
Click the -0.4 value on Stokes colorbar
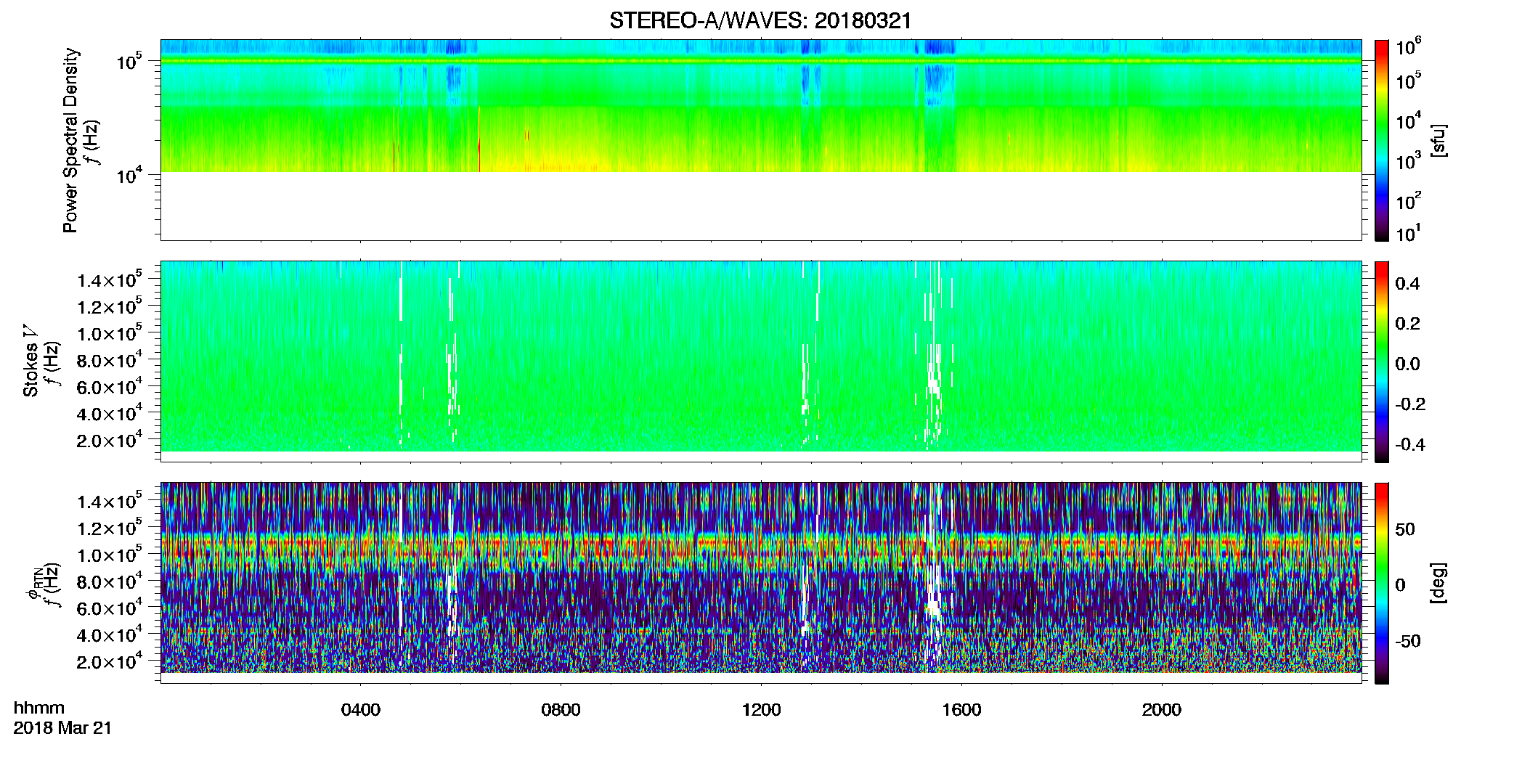pyautogui.click(x=1410, y=444)
